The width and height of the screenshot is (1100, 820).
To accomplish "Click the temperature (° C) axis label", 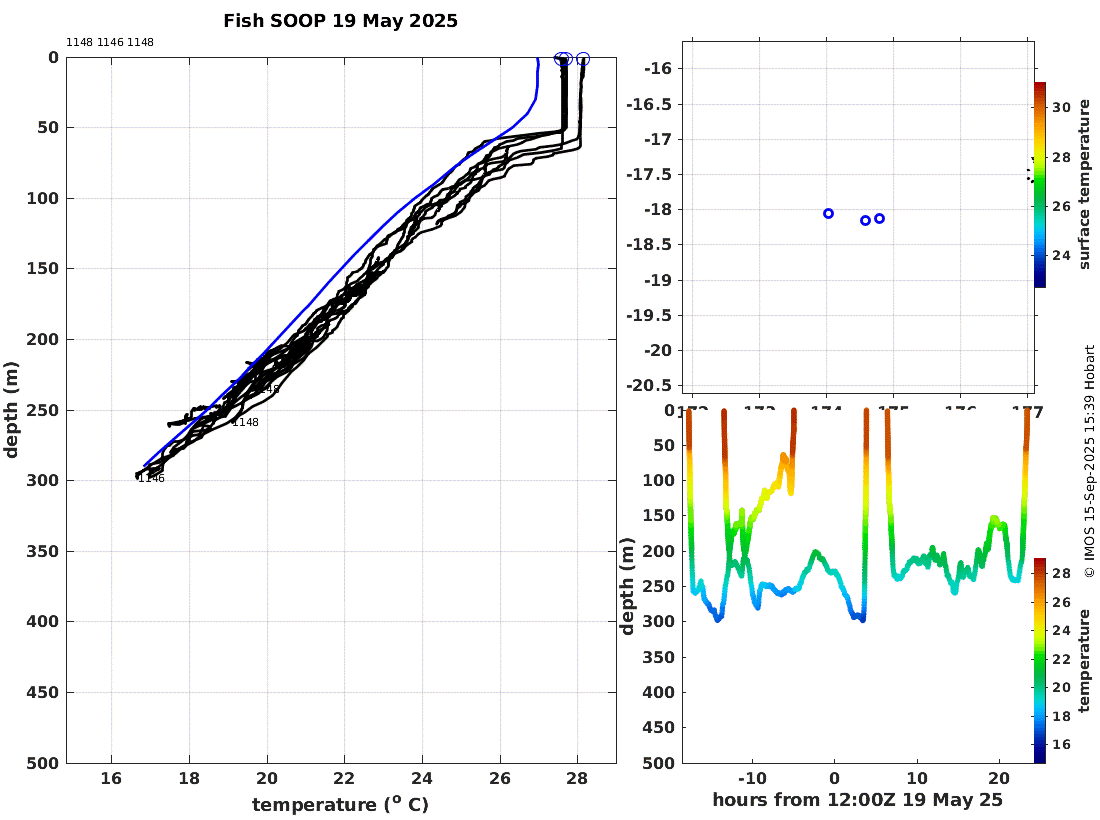I will tap(340, 804).
